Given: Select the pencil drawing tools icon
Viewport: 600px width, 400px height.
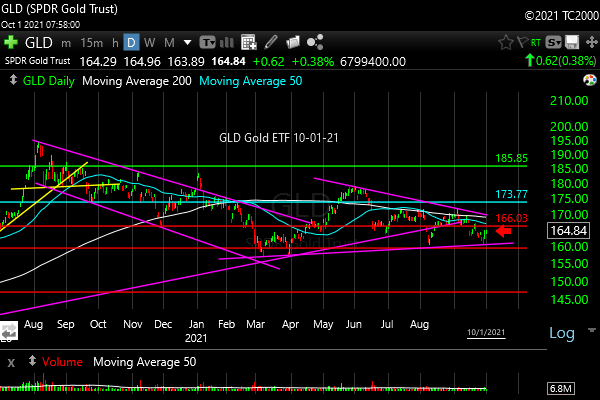Looking at the screenshot, I should coord(271,42).
